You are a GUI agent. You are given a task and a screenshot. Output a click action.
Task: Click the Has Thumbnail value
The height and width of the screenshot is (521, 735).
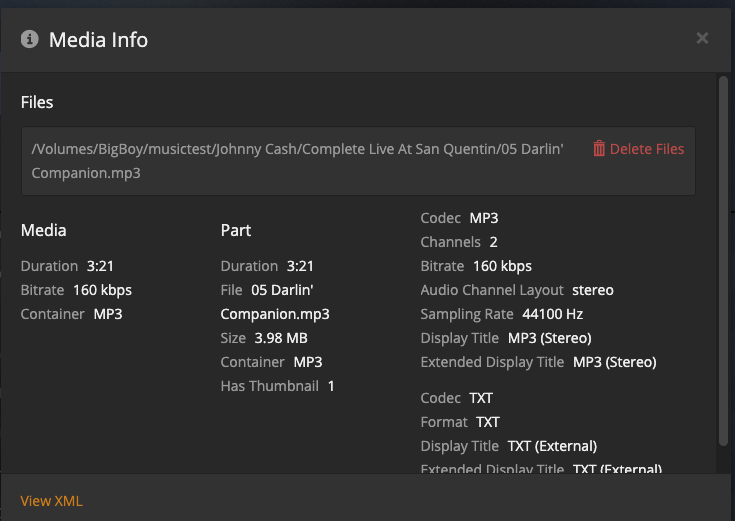(x=331, y=386)
